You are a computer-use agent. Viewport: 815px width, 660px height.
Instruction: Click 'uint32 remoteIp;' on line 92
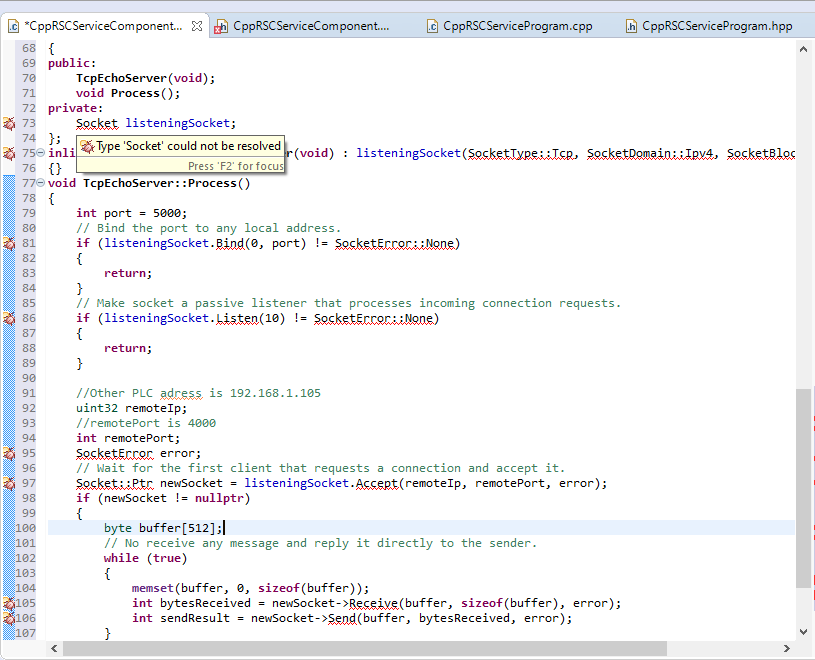click(132, 408)
